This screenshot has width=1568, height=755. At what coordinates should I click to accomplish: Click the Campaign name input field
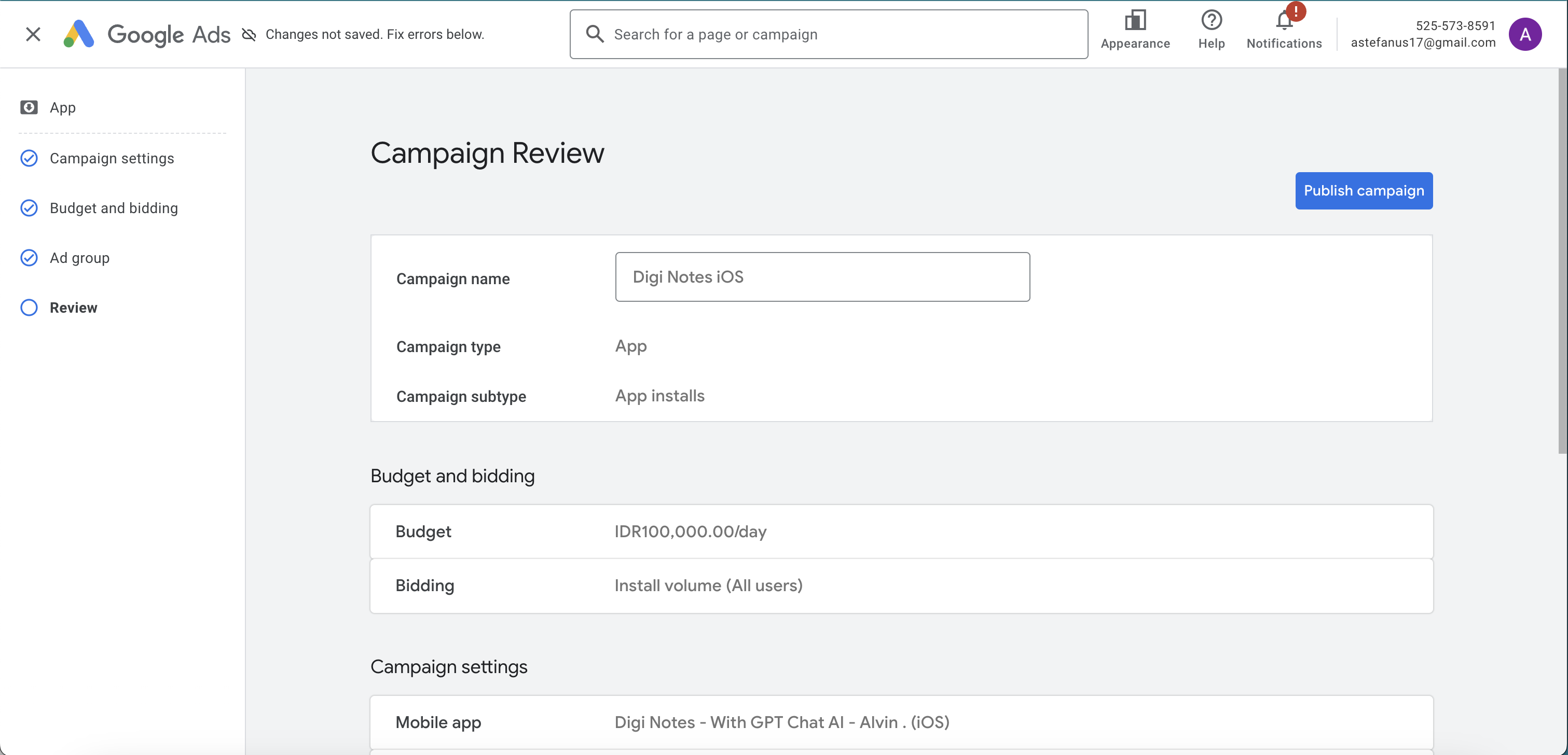(822, 277)
